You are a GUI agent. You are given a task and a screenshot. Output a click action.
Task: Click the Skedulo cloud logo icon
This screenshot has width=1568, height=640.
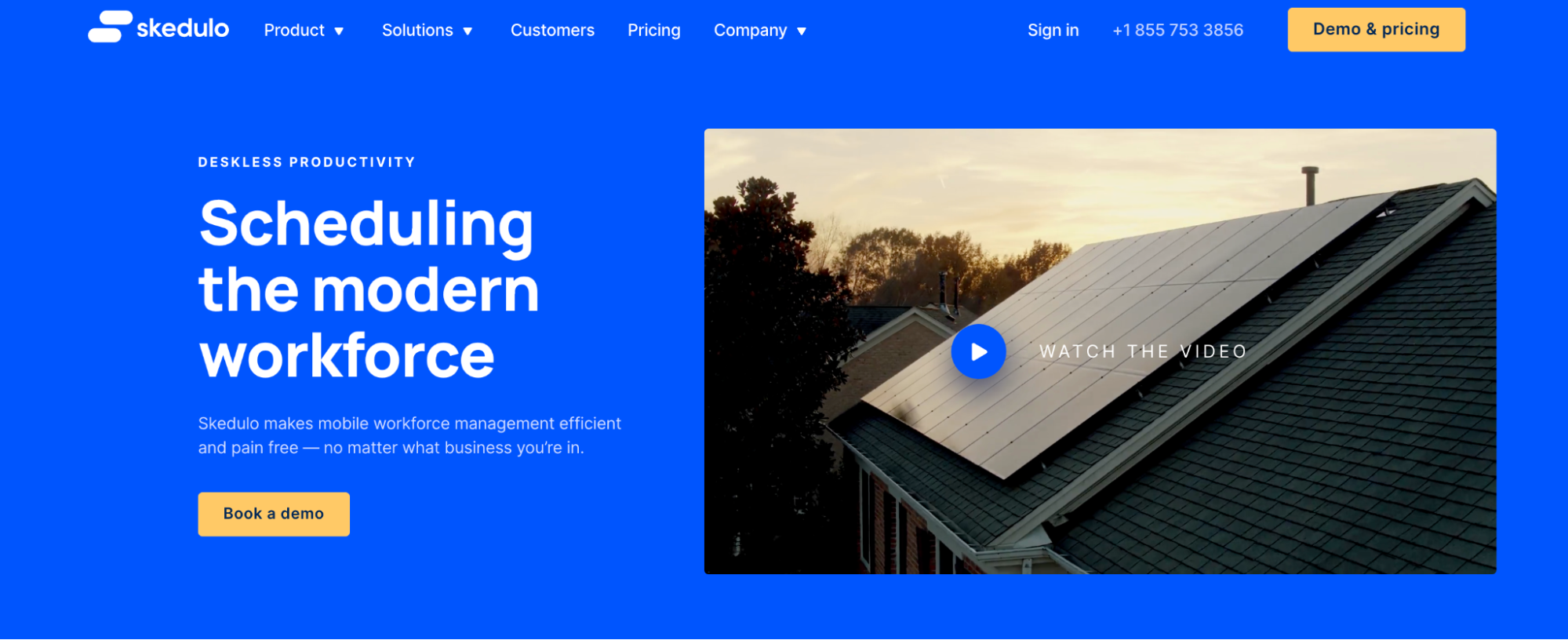pos(110,27)
